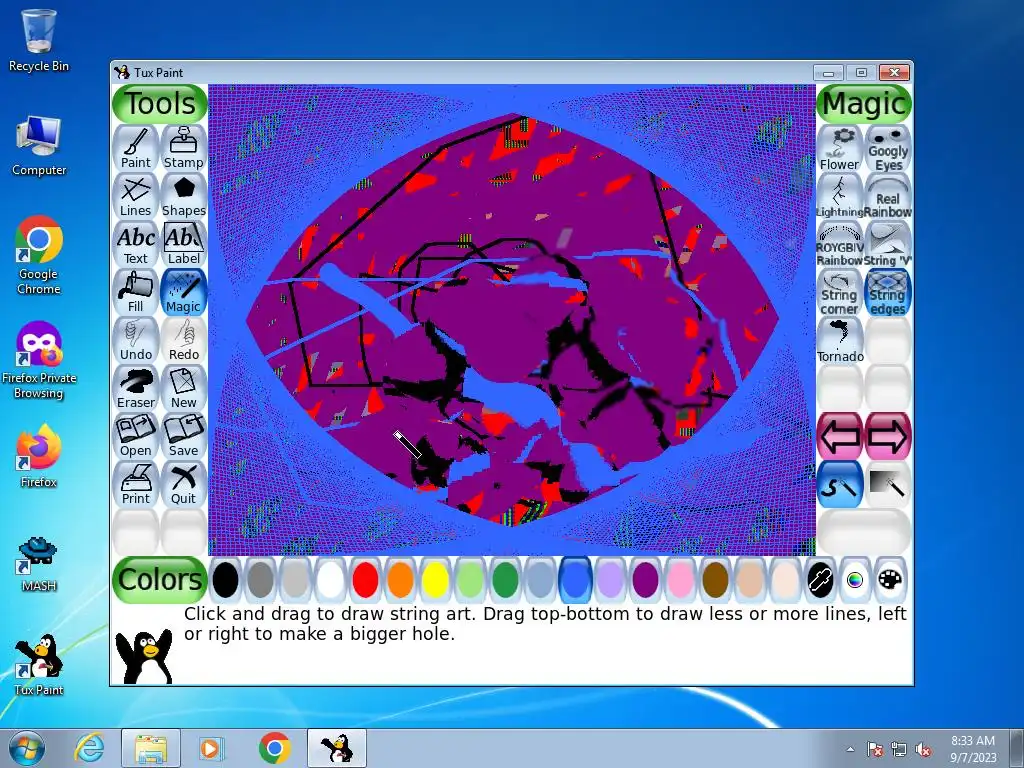1024x768 pixels.
Task: Activate the Text tool
Action: [136, 244]
